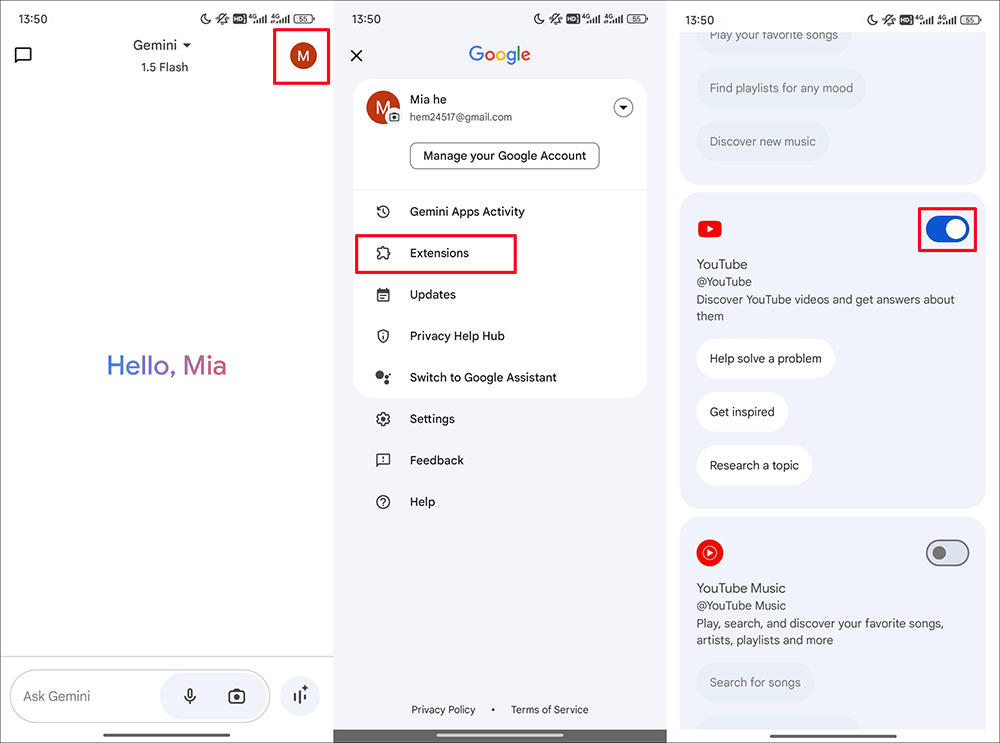The width and height of the screenshot is (1000, 743).
Task: Enable the YouTube Music extension toggle
Action: tap(947, 553)
